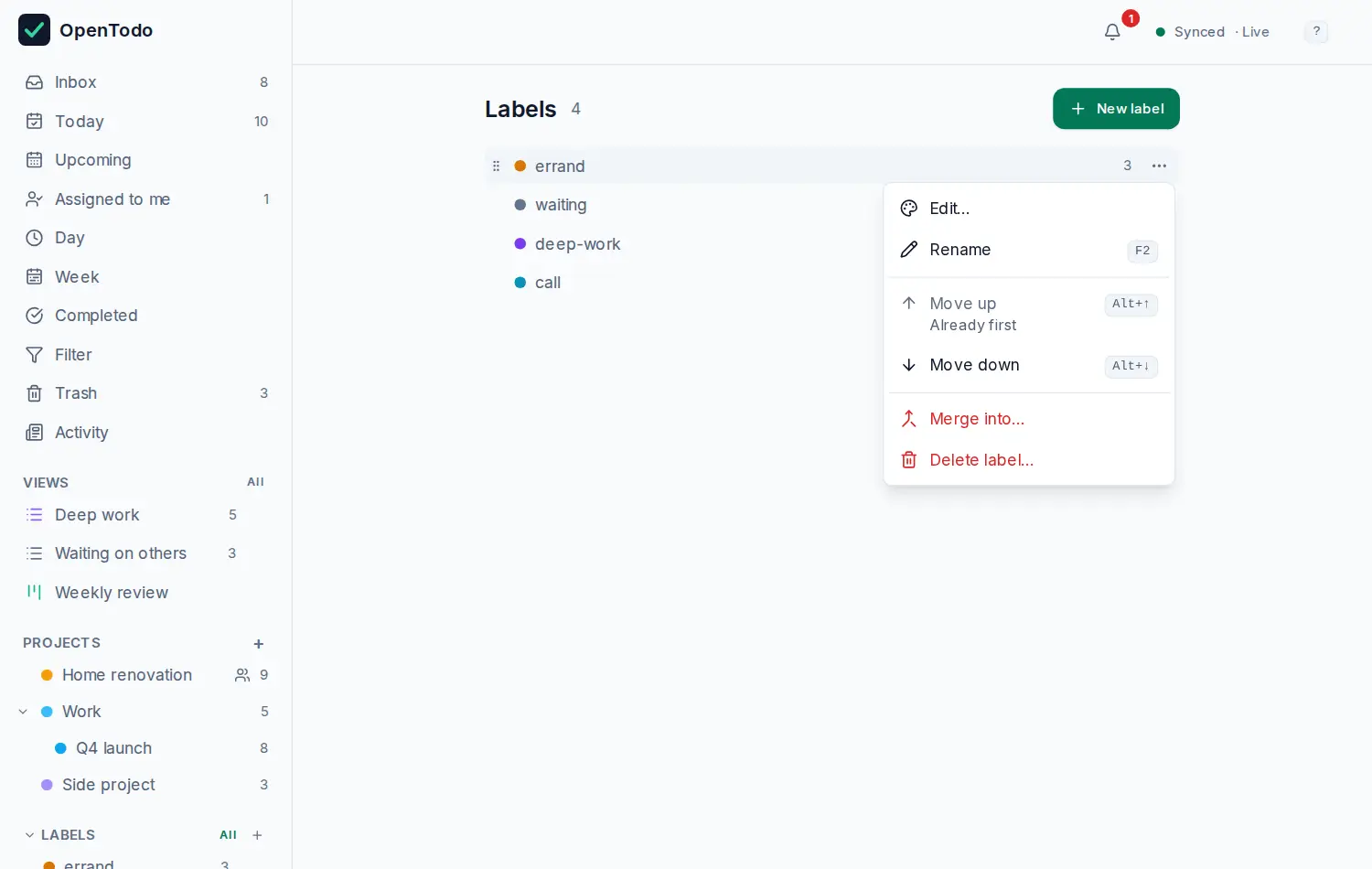Viewport: 1372px width, 869px height.
Task: Click the OpenTodo checkmark logo
Action: coord(35,30)
